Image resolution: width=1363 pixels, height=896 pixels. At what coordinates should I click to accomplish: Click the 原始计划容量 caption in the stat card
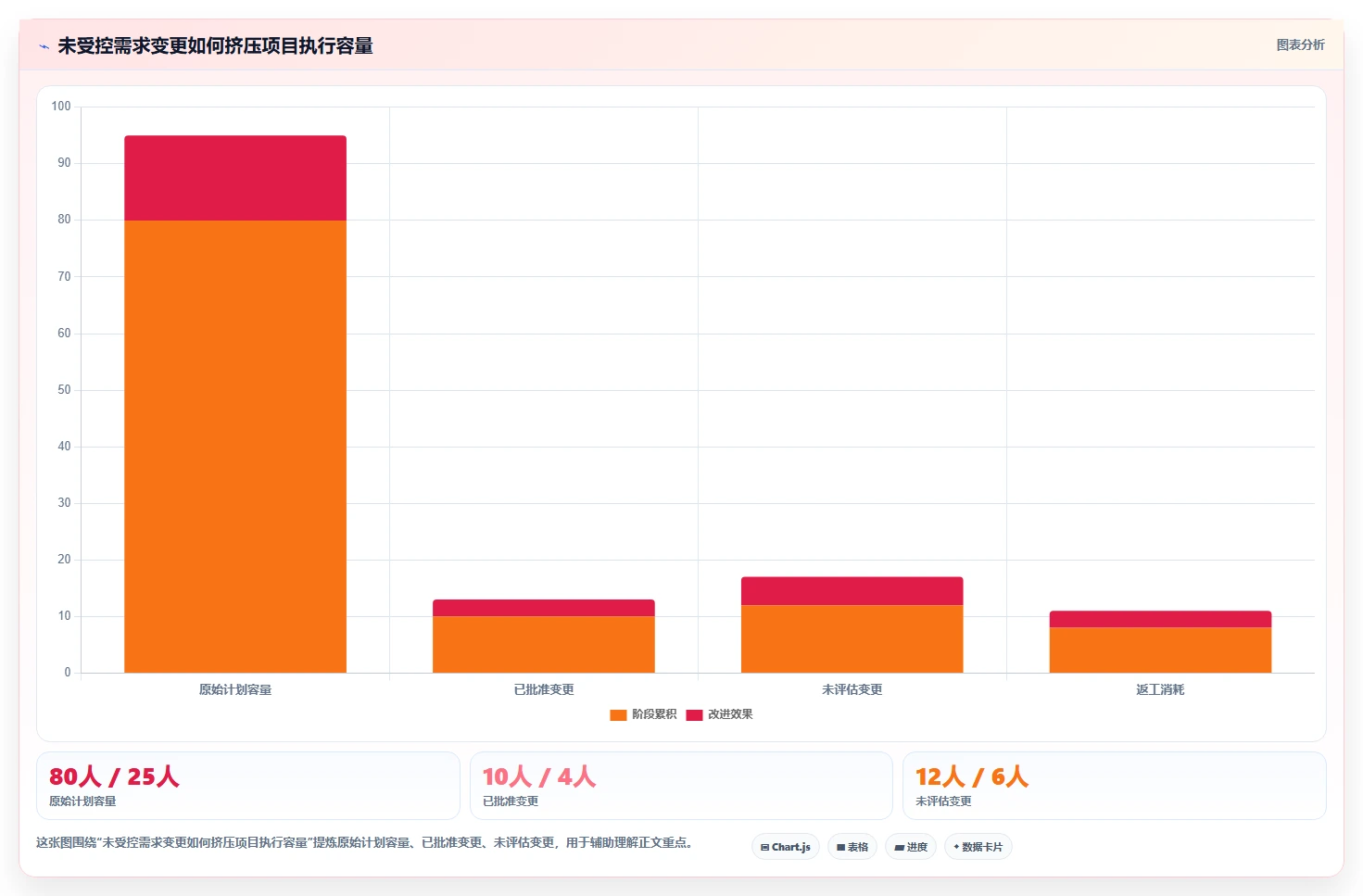pyautogui.click(x=82, y=801)
